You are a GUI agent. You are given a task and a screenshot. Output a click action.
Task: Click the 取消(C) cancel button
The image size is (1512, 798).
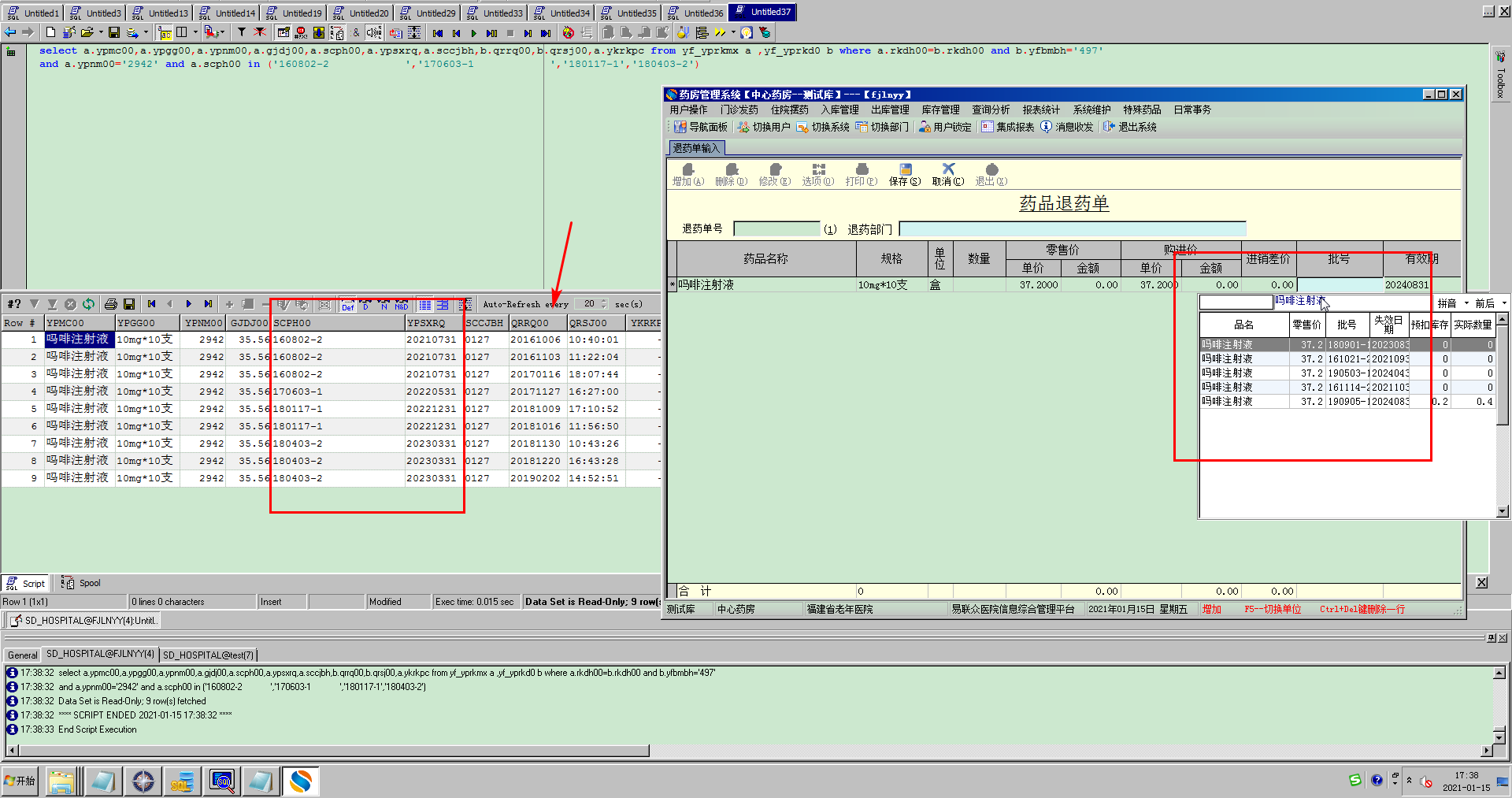tap(948, 175)
